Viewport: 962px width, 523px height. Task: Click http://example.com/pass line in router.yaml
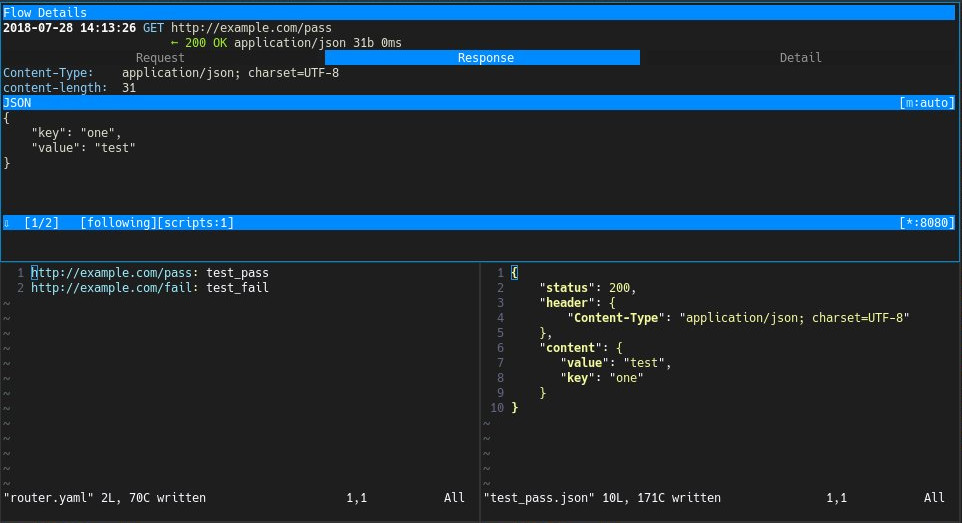(x=150, y=273)
